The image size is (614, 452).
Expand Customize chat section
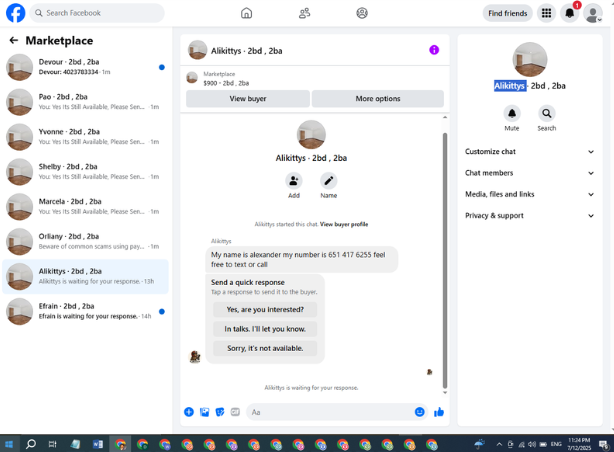click(x=529, y=152)
